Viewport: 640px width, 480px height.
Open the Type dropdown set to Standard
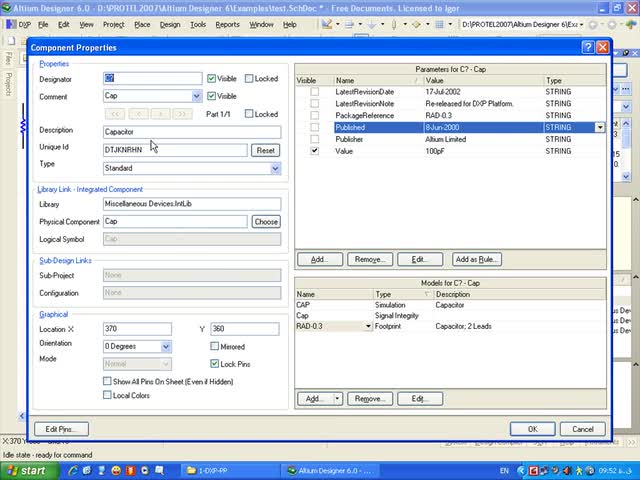click(275, 168)
